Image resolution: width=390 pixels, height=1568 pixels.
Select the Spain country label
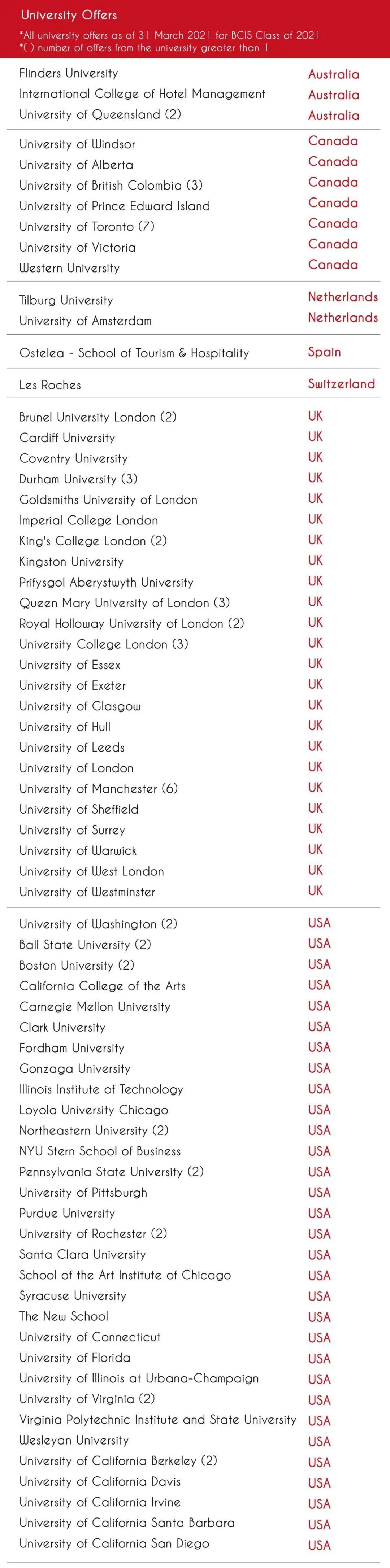coord(324,352)
